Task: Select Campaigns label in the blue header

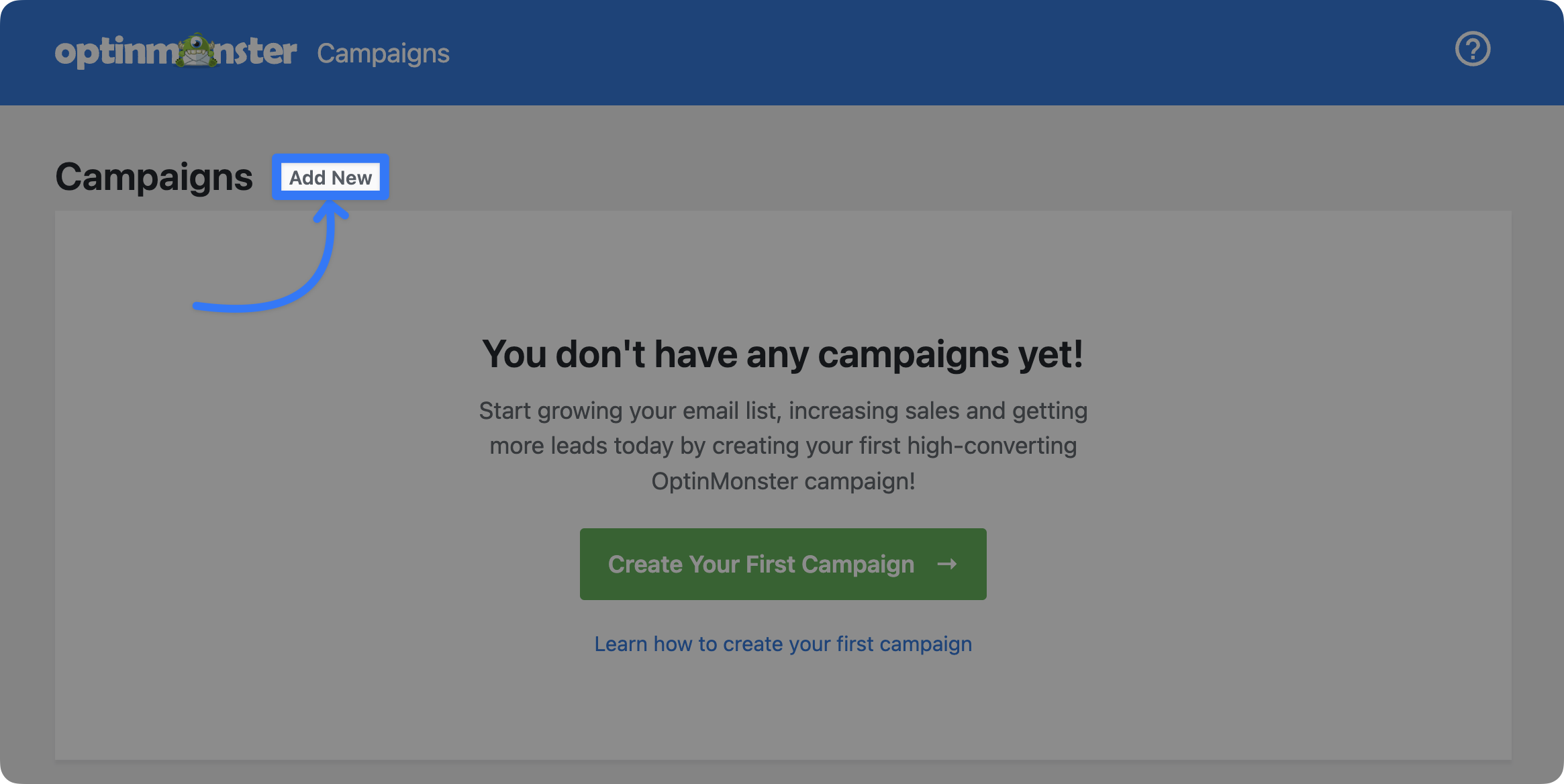Action: point(383,54)
